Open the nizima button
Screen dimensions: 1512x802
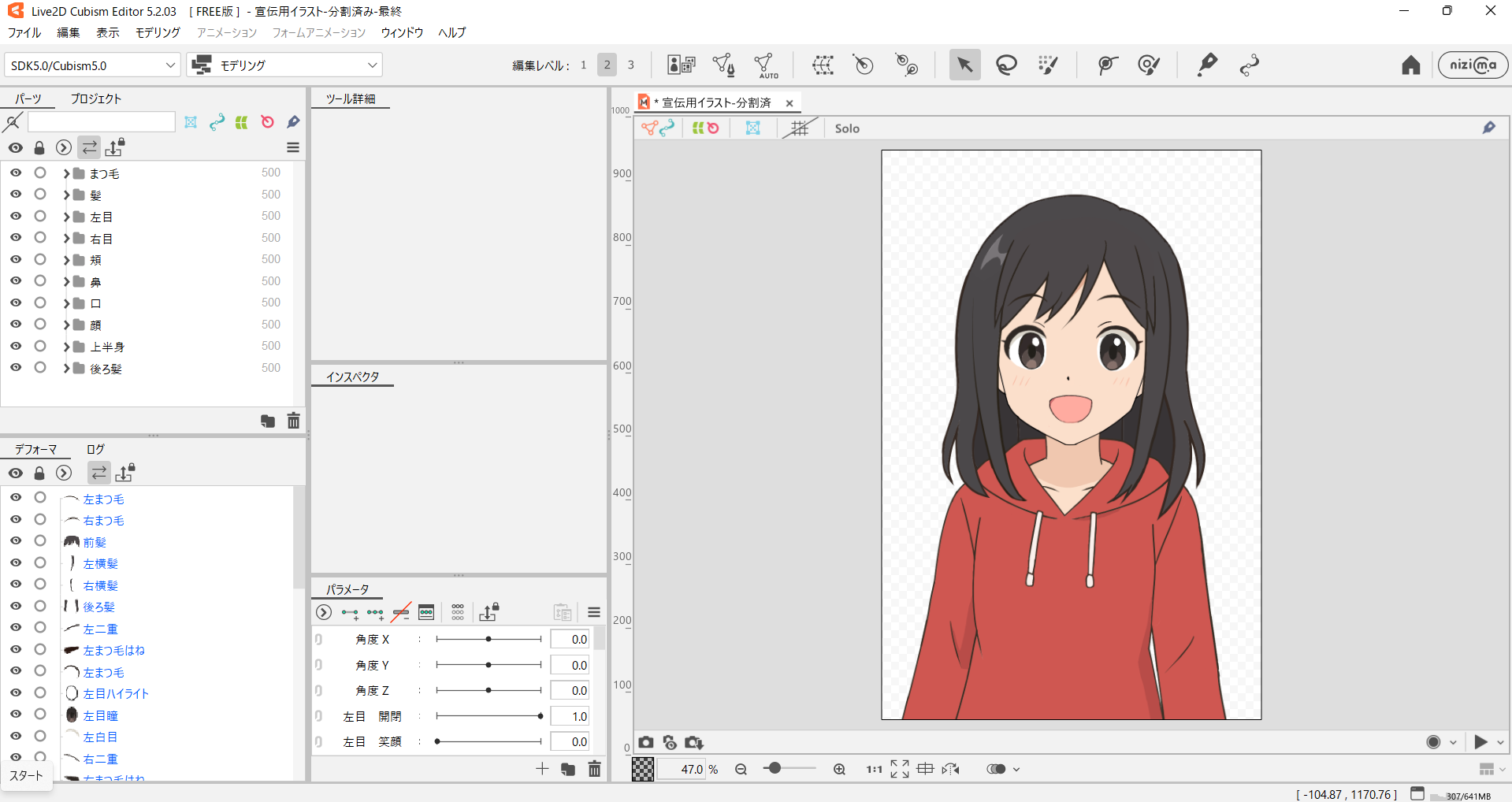pyautogui.click(x=1472, y=65)
